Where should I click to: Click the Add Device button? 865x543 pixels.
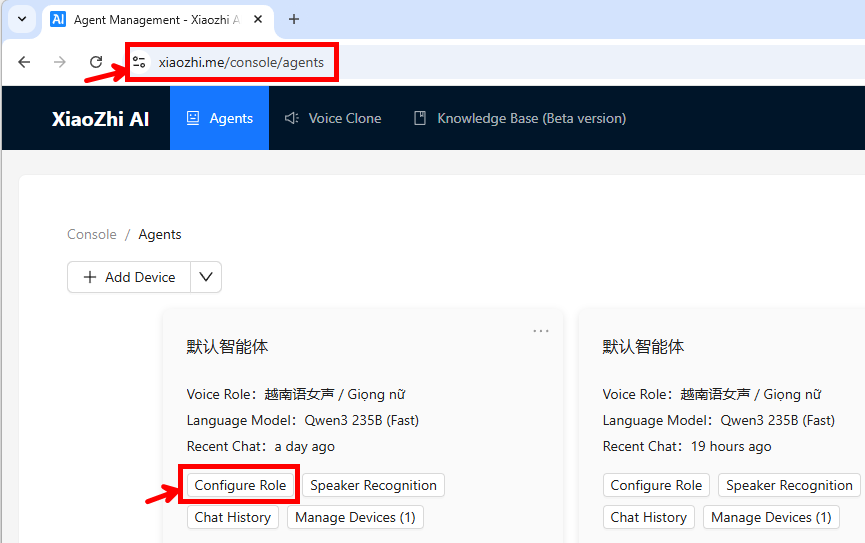click(129, 277)
